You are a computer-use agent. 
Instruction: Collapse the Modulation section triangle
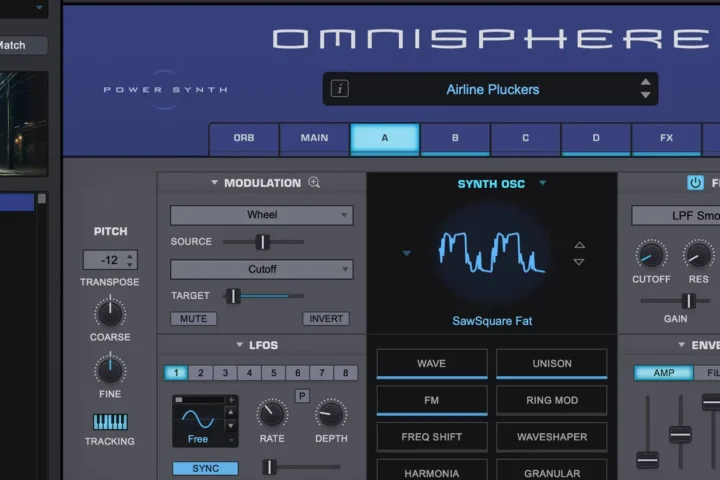[x=214, y=182]
